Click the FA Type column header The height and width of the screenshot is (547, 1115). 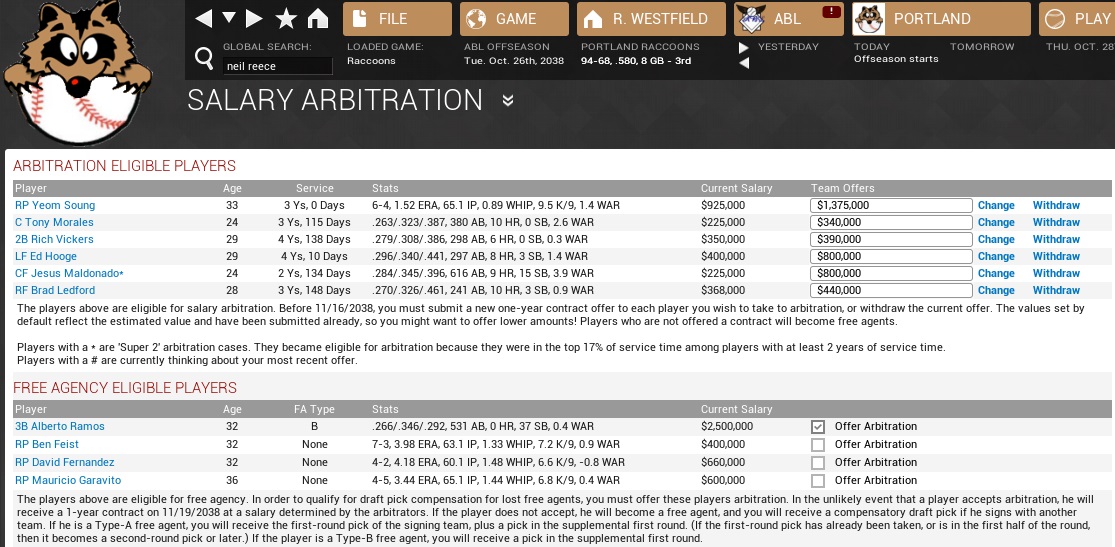point(314,410)
